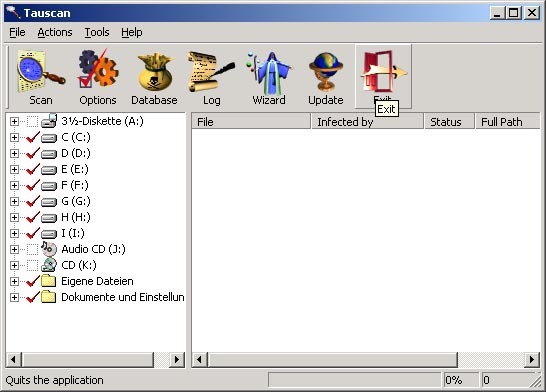Click the Exit door icon

point(383,71)
